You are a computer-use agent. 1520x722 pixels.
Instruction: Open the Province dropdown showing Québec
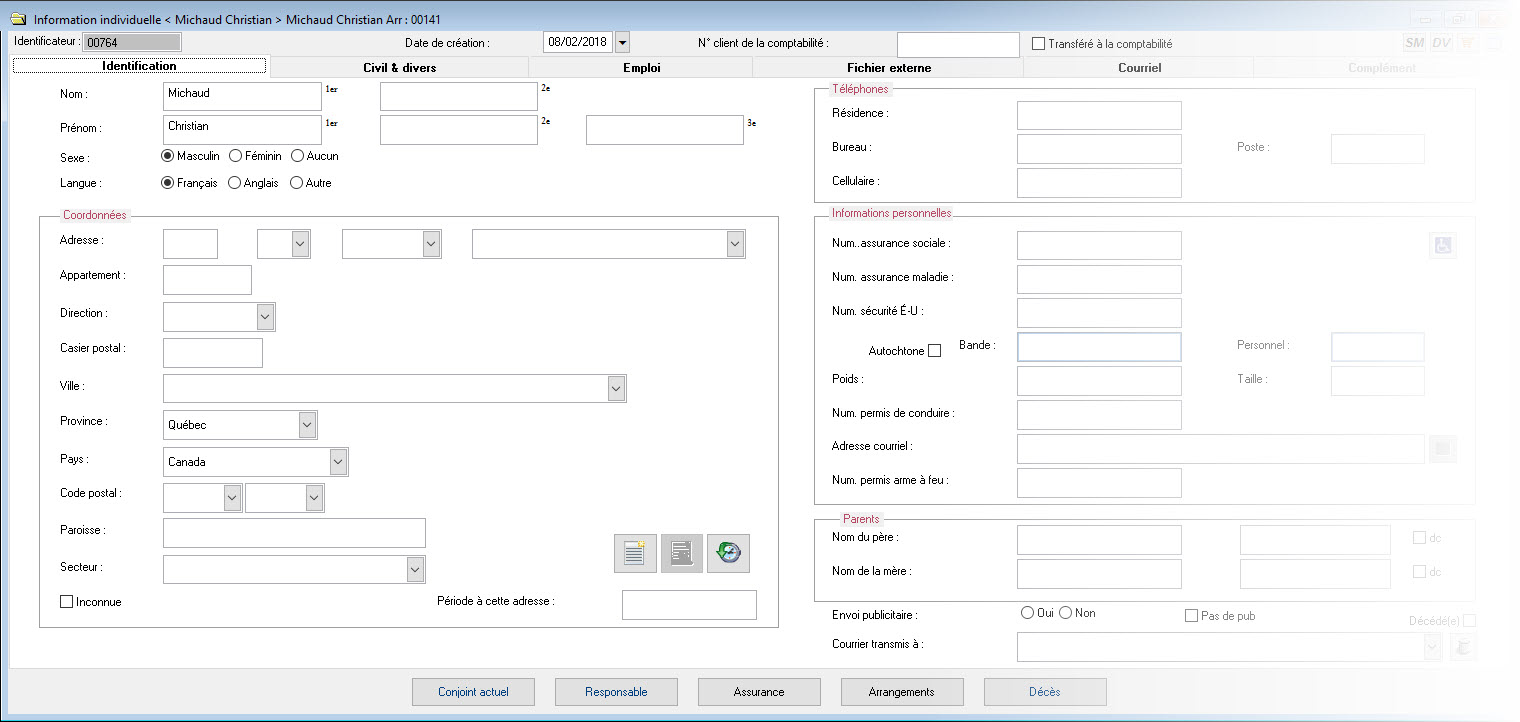click(307, 425)
